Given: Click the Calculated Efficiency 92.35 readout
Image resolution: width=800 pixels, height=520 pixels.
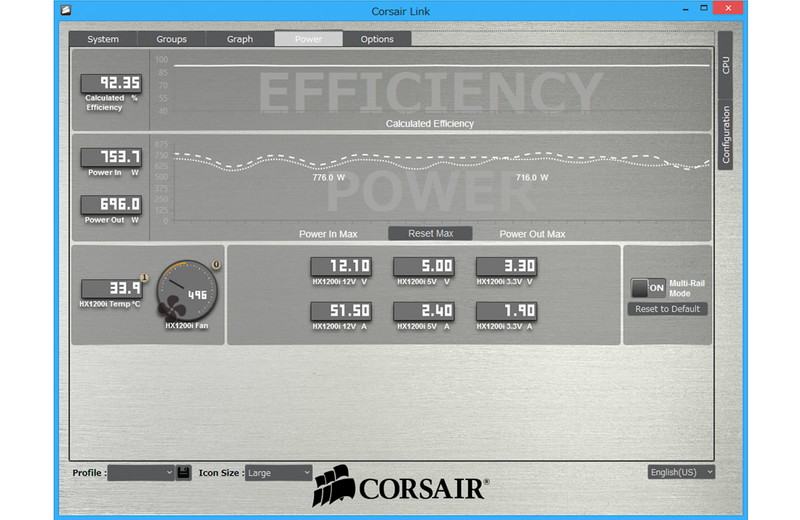Looking at the screenshot, I should tap(111, 83).
